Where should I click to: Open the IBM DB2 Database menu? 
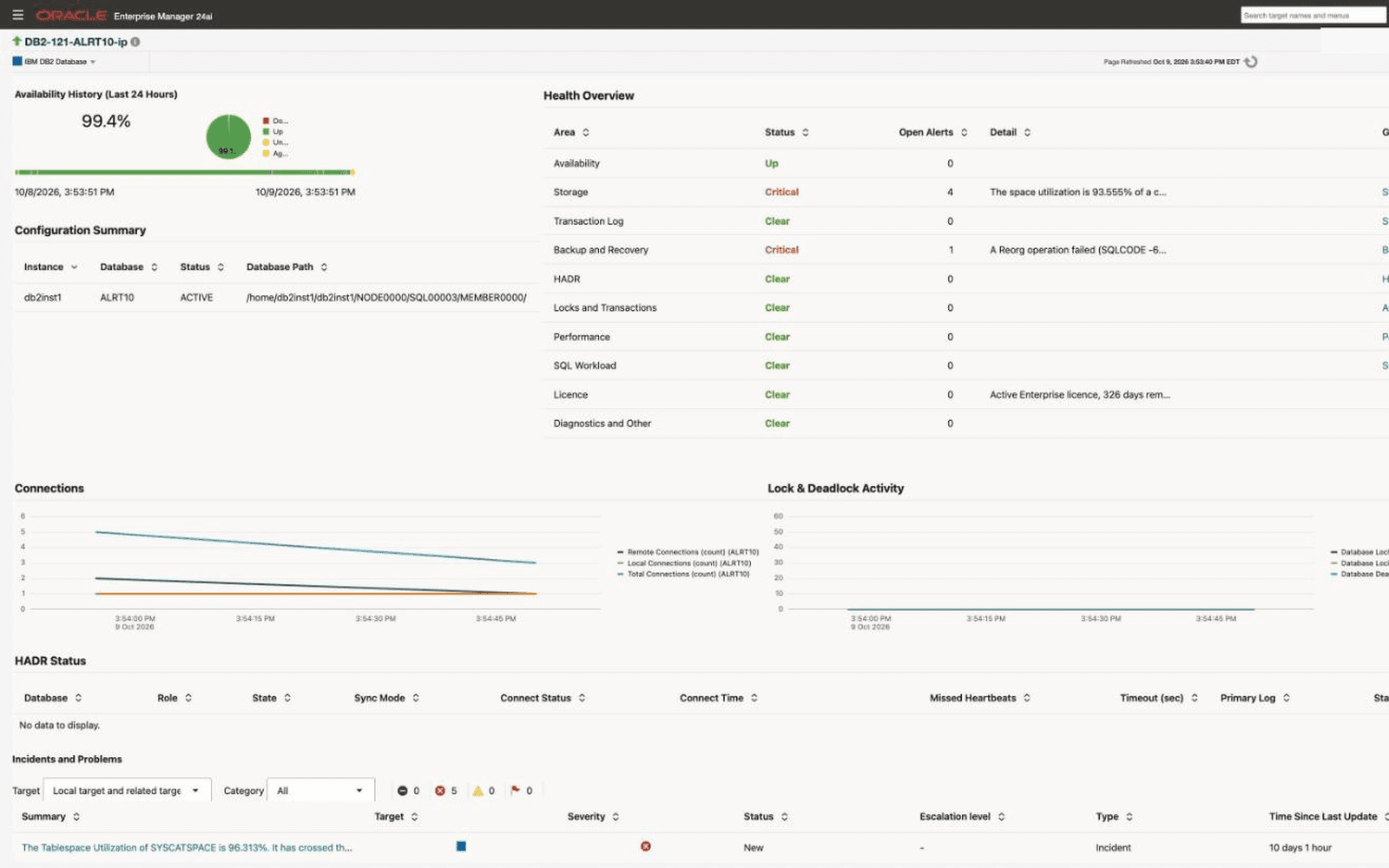(x=54, y=62)
